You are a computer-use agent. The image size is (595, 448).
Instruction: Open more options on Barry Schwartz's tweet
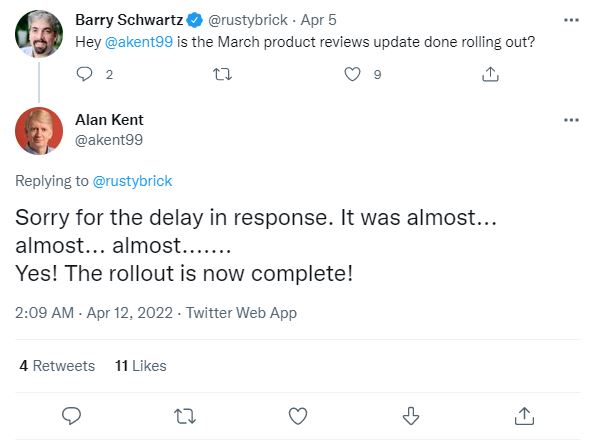click(571, 20)
